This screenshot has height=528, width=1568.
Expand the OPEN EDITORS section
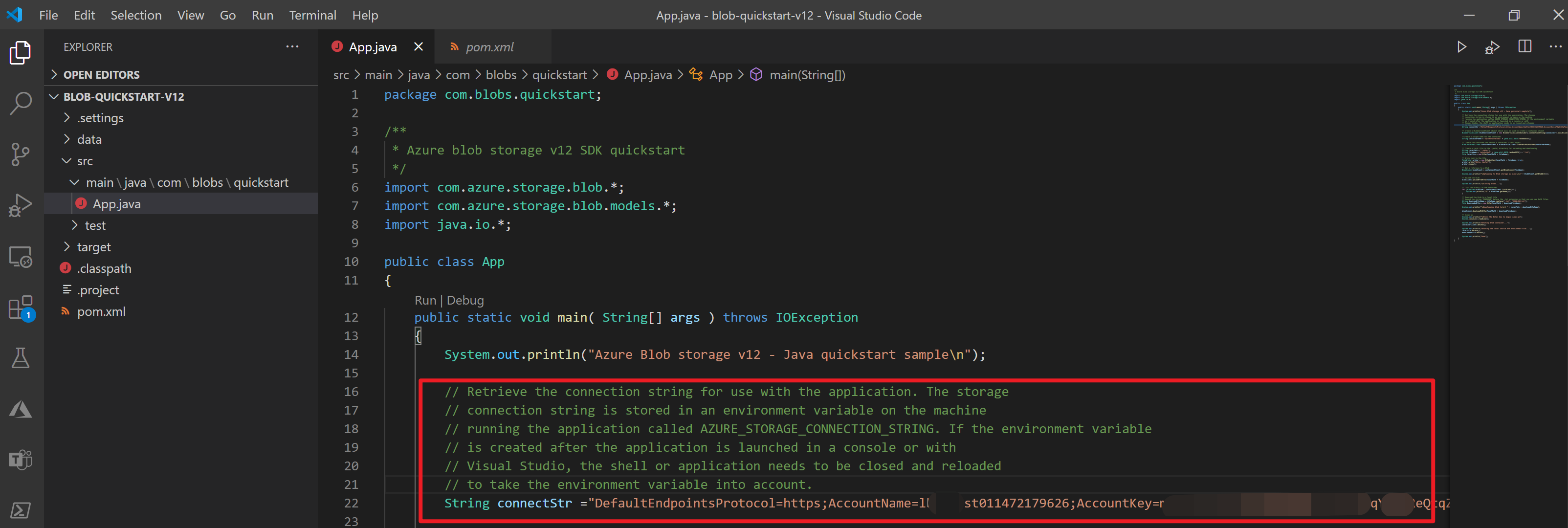101,75
